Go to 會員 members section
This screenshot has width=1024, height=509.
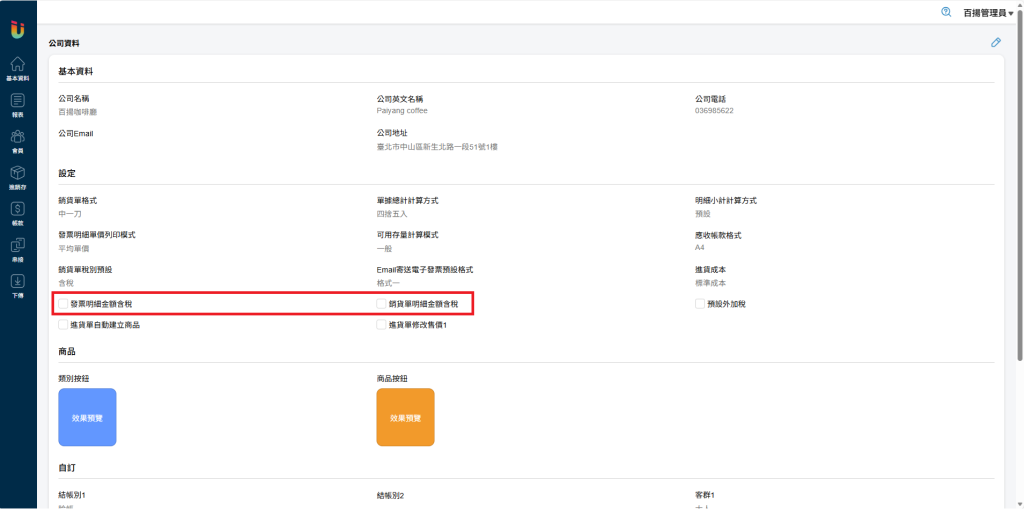tap(17, 140)
